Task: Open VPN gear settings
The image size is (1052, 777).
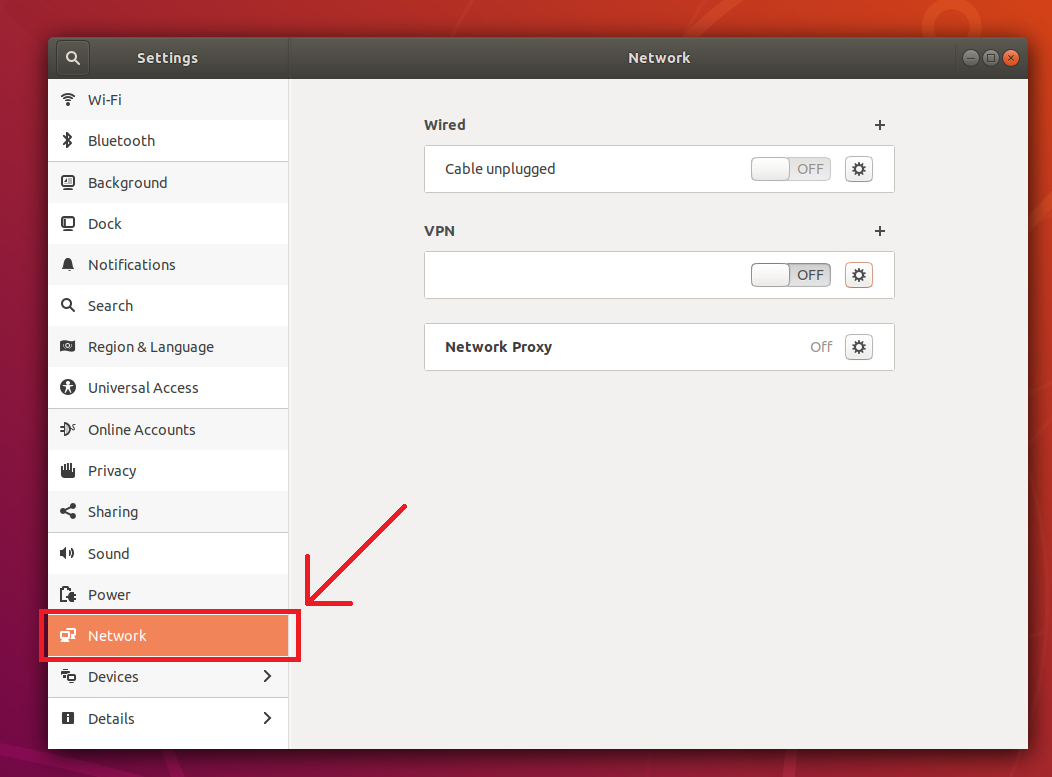Action: click(x=858, y=275)
